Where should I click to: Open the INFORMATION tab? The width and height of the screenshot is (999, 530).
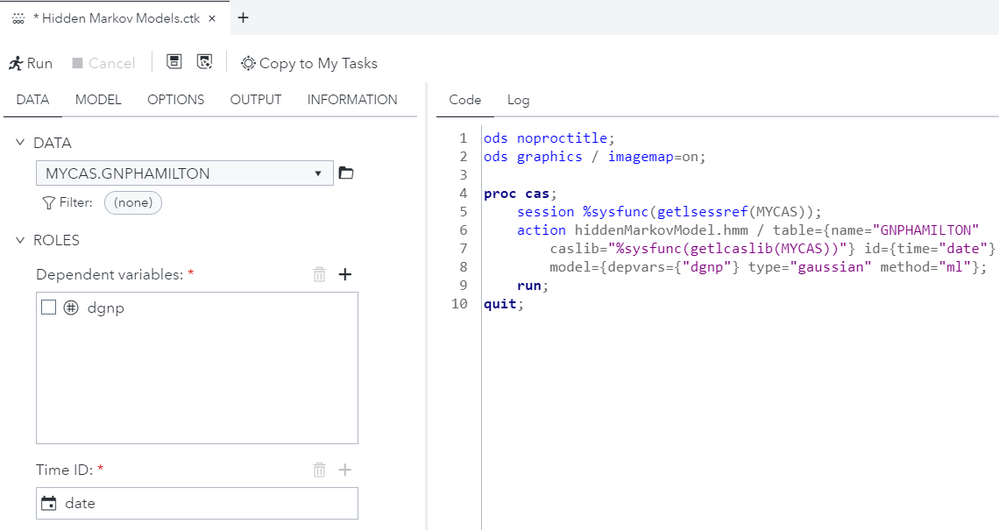352,100
